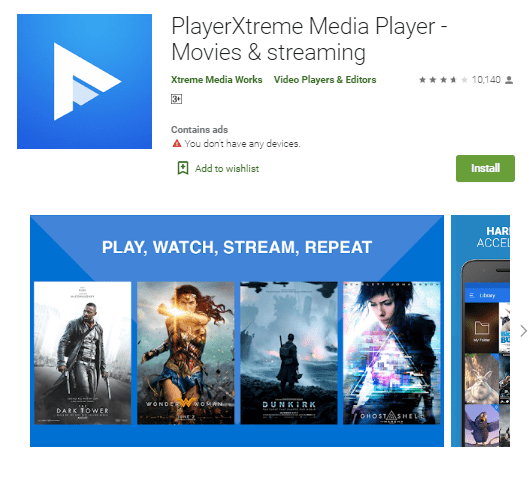The width and height of the screenshot is (531, 477).
Task: Click the reviewers person icon
Action: (x=509, y=80)
